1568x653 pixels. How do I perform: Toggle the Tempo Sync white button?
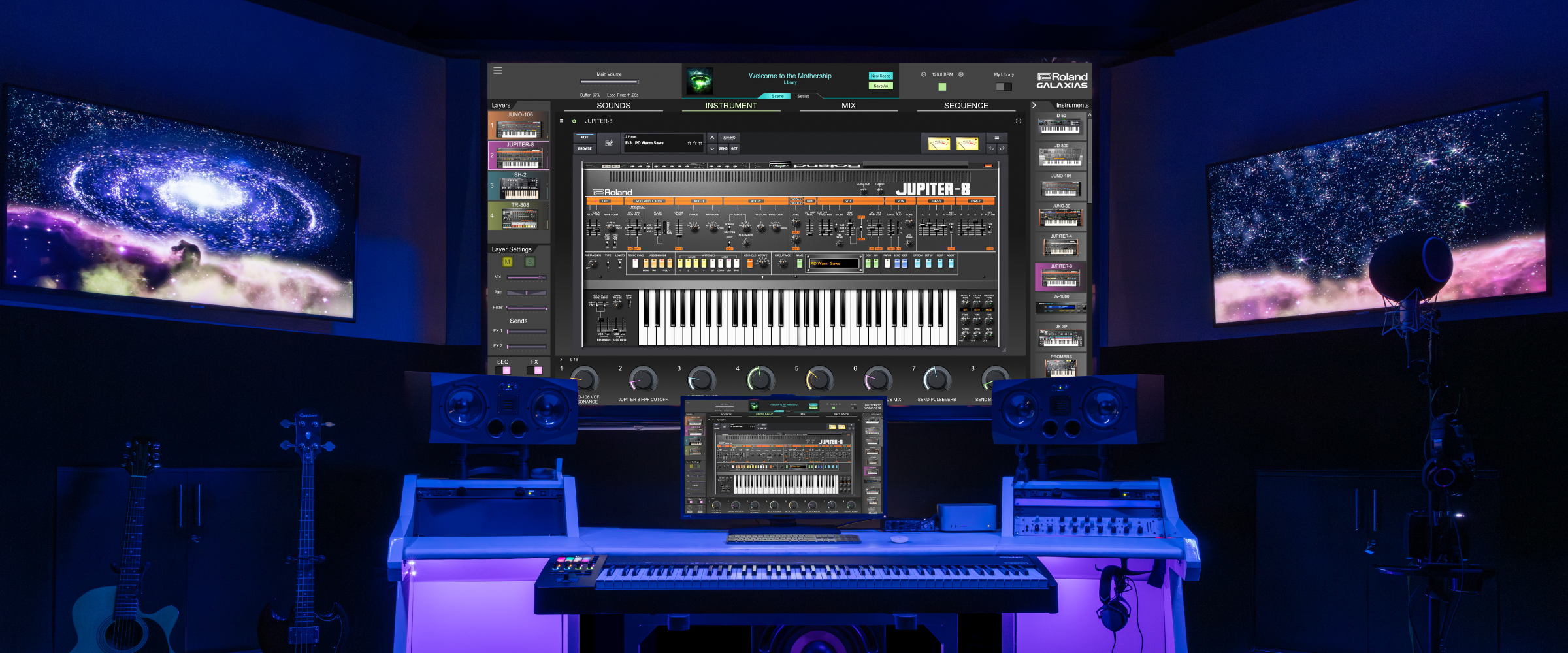coord(635,263)
